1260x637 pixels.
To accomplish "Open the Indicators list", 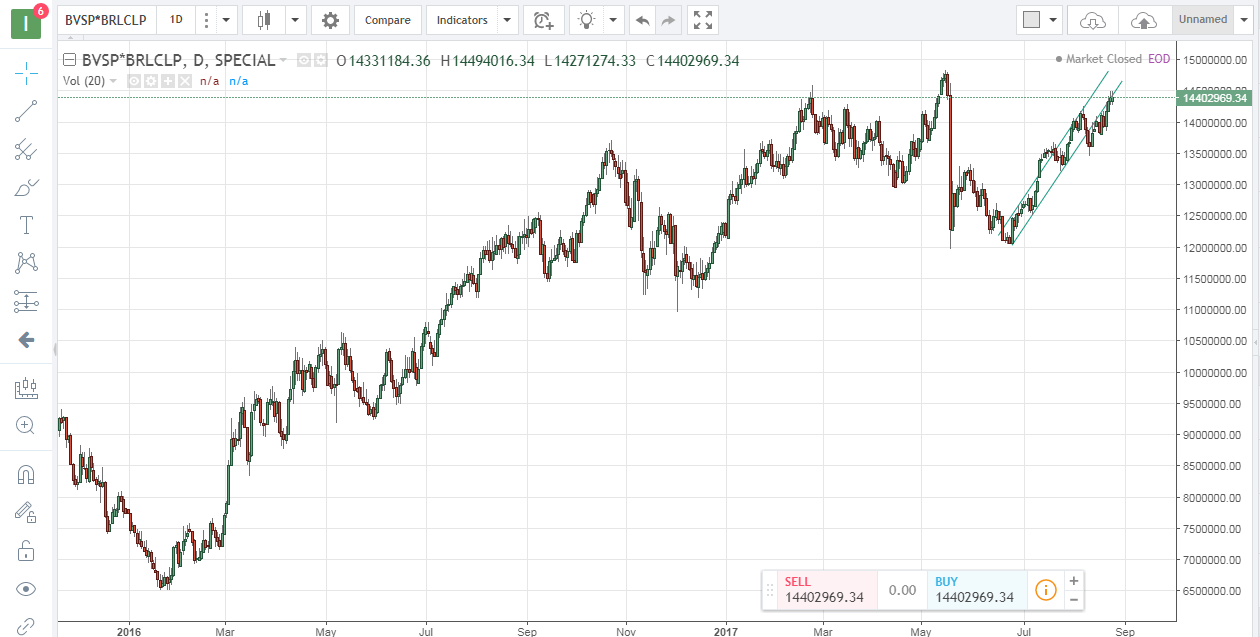I will [462, 20].
